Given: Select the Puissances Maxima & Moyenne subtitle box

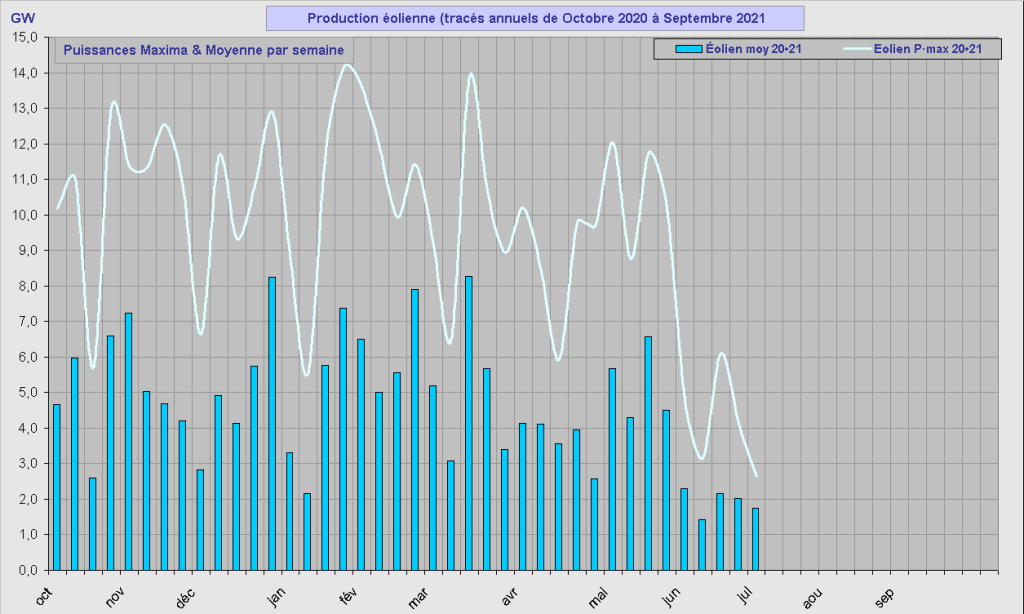Looking at the screenshot, I should tap(203, 50).
